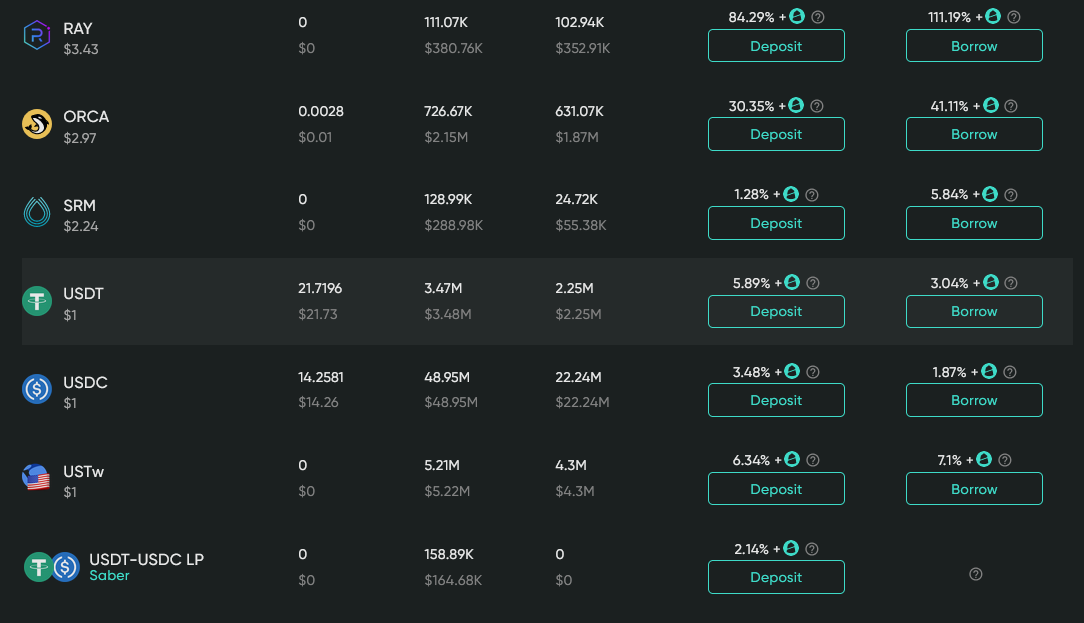Deposit into the USDT market
The image size is (1084, 623).
[x=776, y=312]
